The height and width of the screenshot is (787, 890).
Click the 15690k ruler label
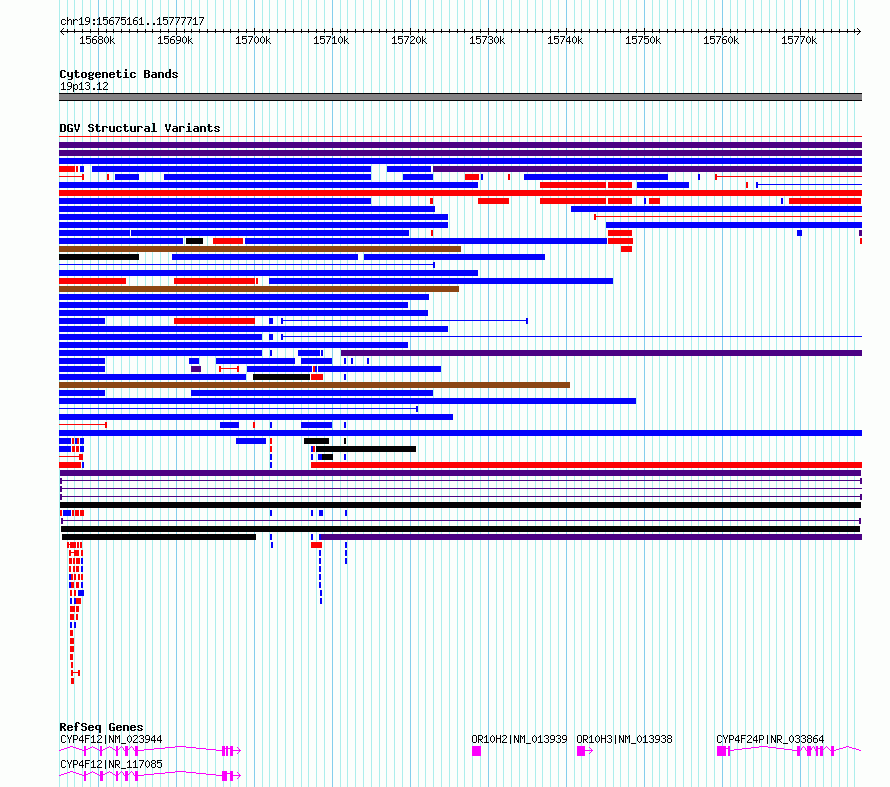click(x=175, y=40)
